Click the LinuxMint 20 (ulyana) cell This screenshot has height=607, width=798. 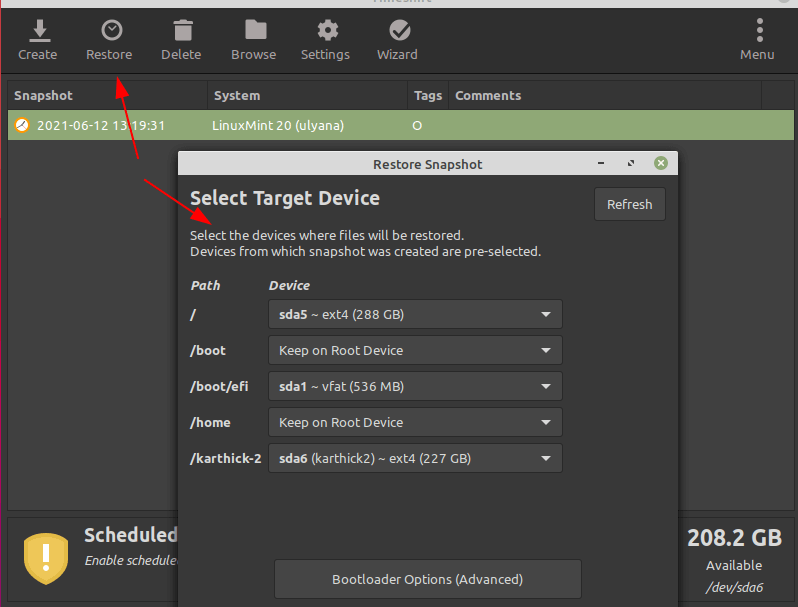coord(278,125)
